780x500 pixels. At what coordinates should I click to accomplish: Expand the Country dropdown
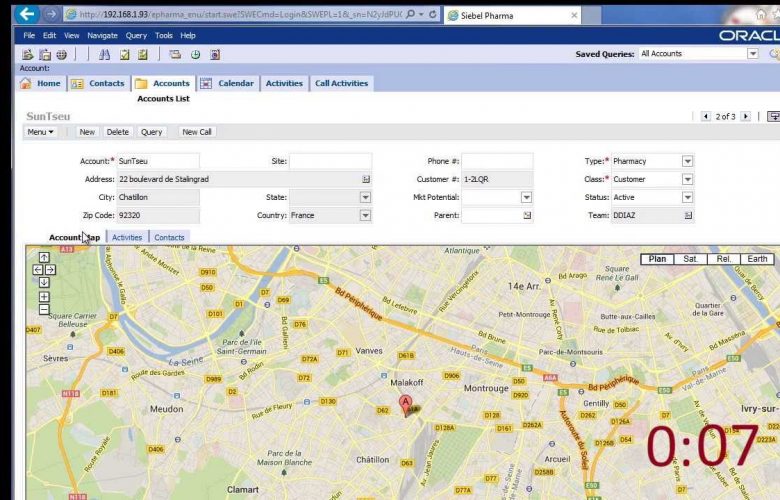point(366,215)
